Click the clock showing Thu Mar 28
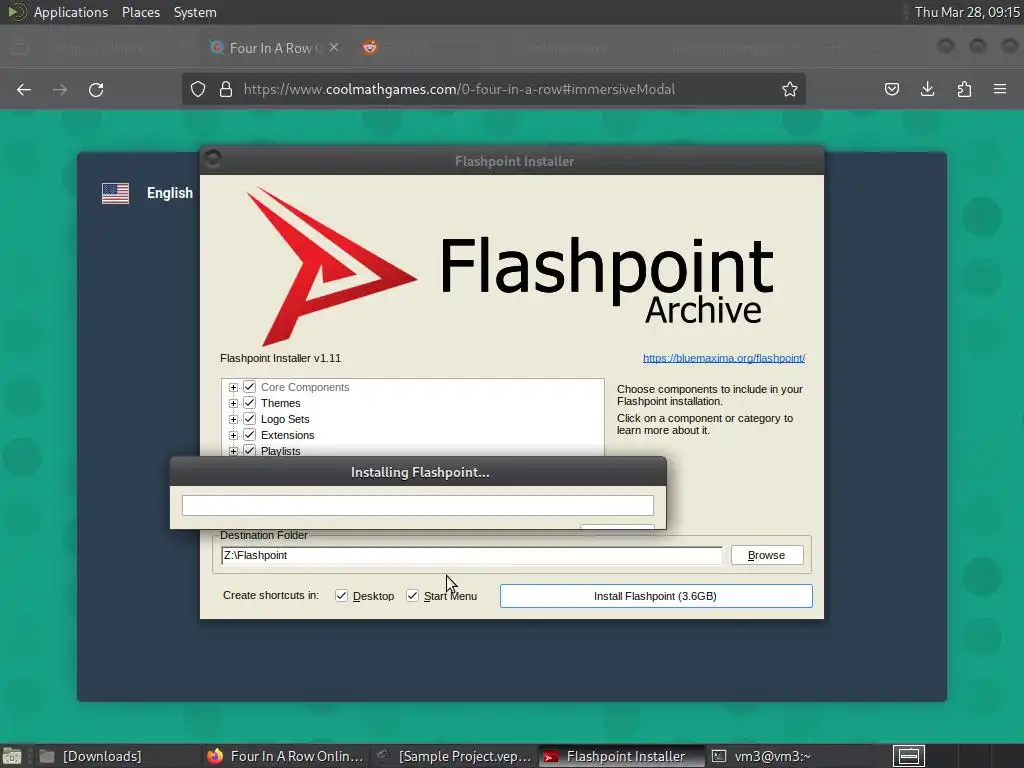The height and width of the screenshot is (768, 1024). (x=967, y=12)
